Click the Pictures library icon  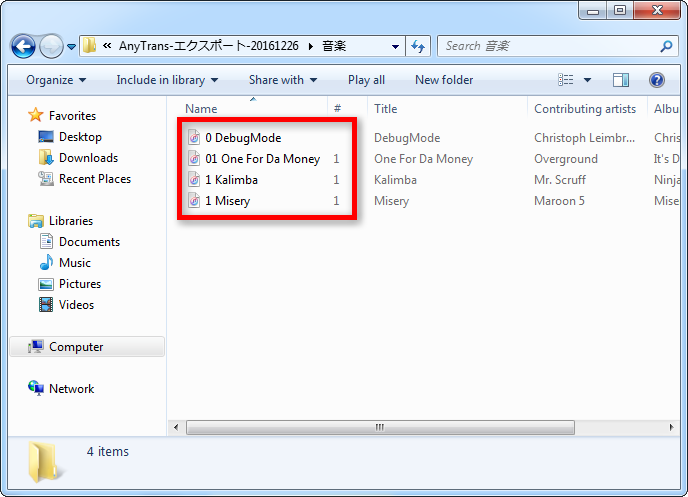[46, 284]
